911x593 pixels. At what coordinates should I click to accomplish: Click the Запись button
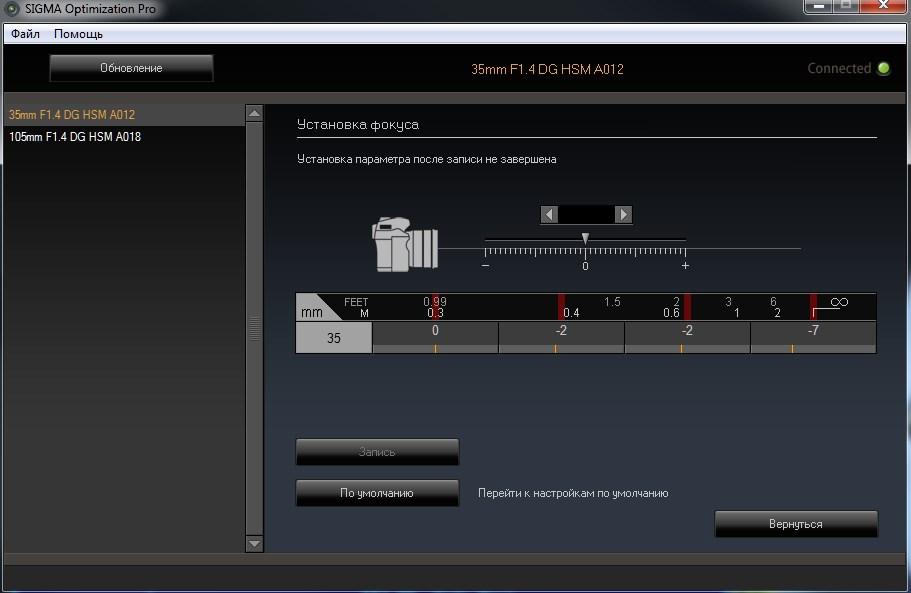(377, 452)
